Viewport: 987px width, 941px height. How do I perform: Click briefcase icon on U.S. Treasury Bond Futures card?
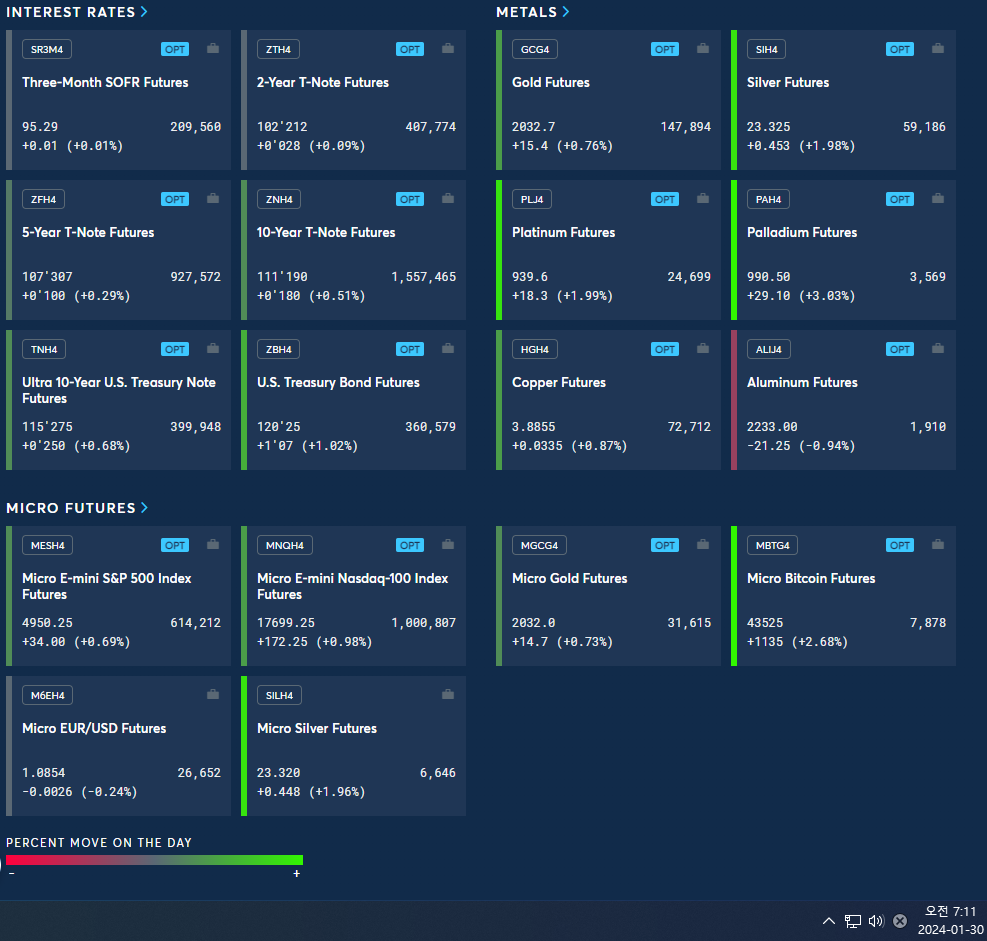pyautogui.click(x=448, y=348)
